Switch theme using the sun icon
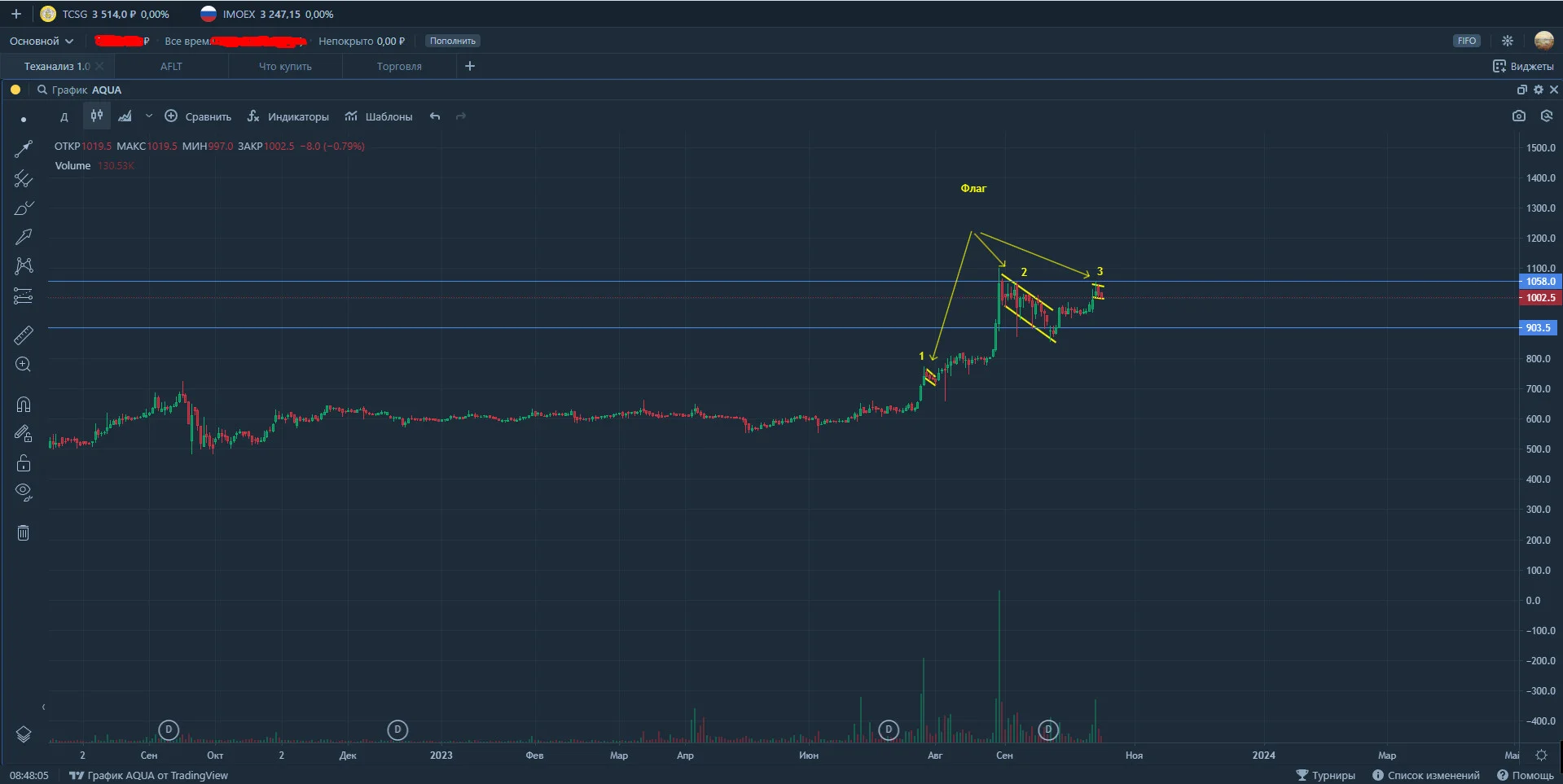The width and height of the screenshot is (1563, 784). tap(1508, 41)
